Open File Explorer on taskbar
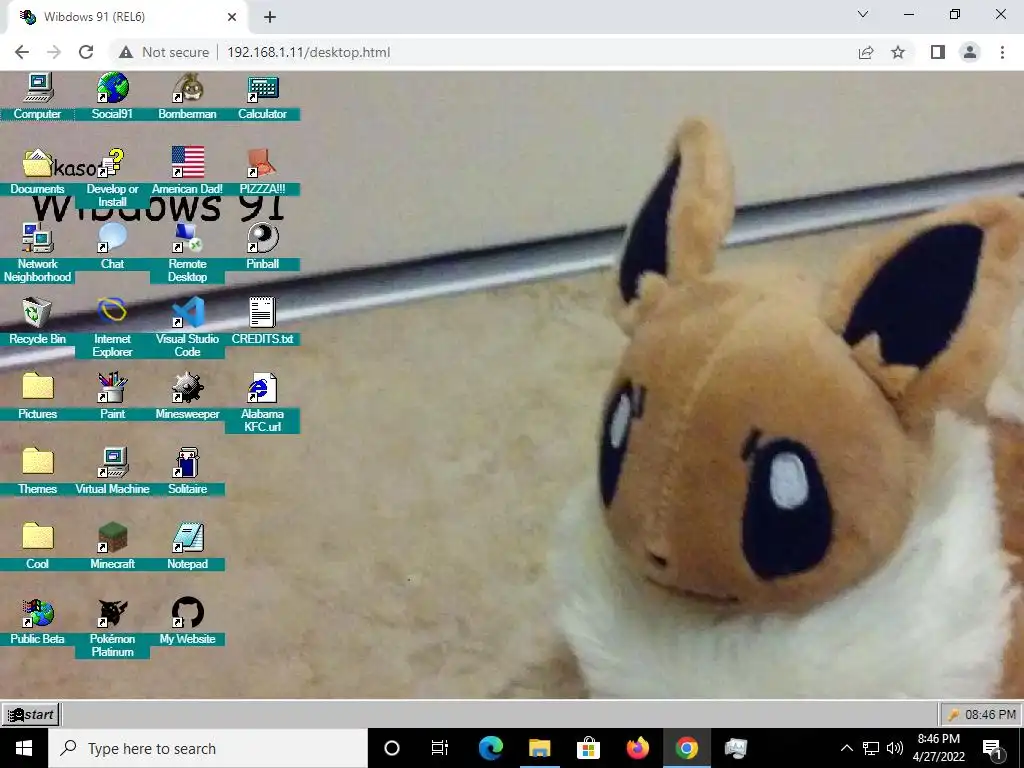The width and height of the screenshot is (1024, 768). point(539,748)
